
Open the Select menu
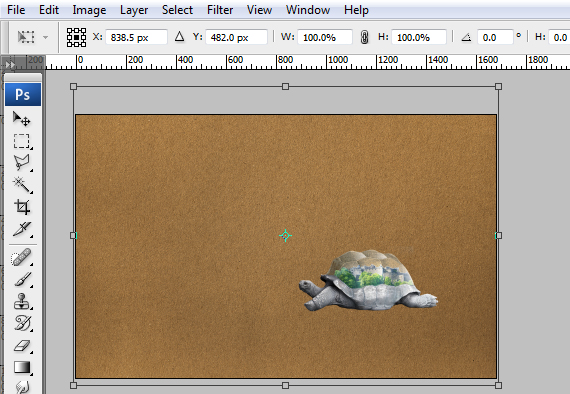(x=177, y=10)
